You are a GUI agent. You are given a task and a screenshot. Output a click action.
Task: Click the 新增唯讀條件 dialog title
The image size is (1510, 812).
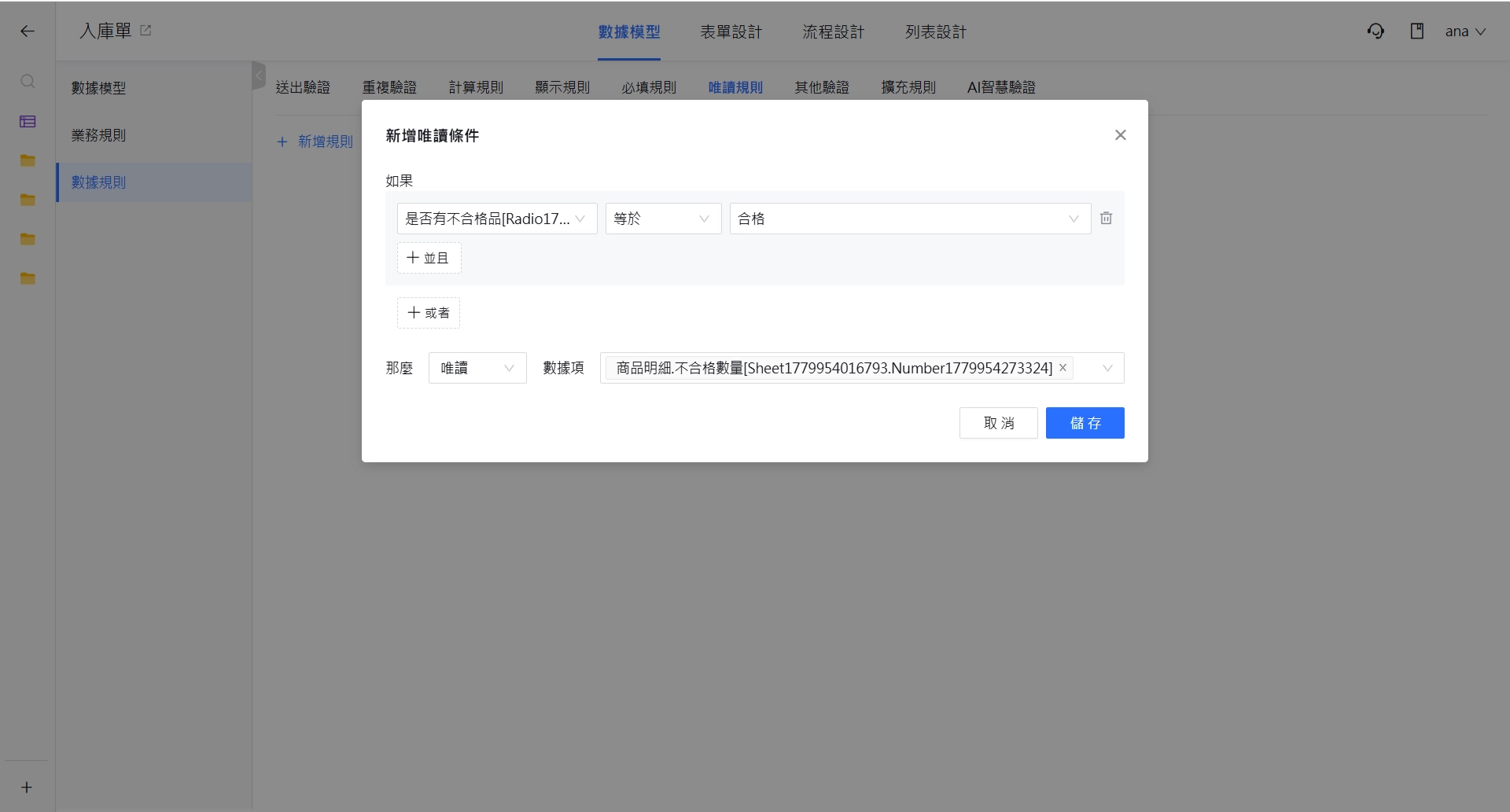(x=433, y=135)
